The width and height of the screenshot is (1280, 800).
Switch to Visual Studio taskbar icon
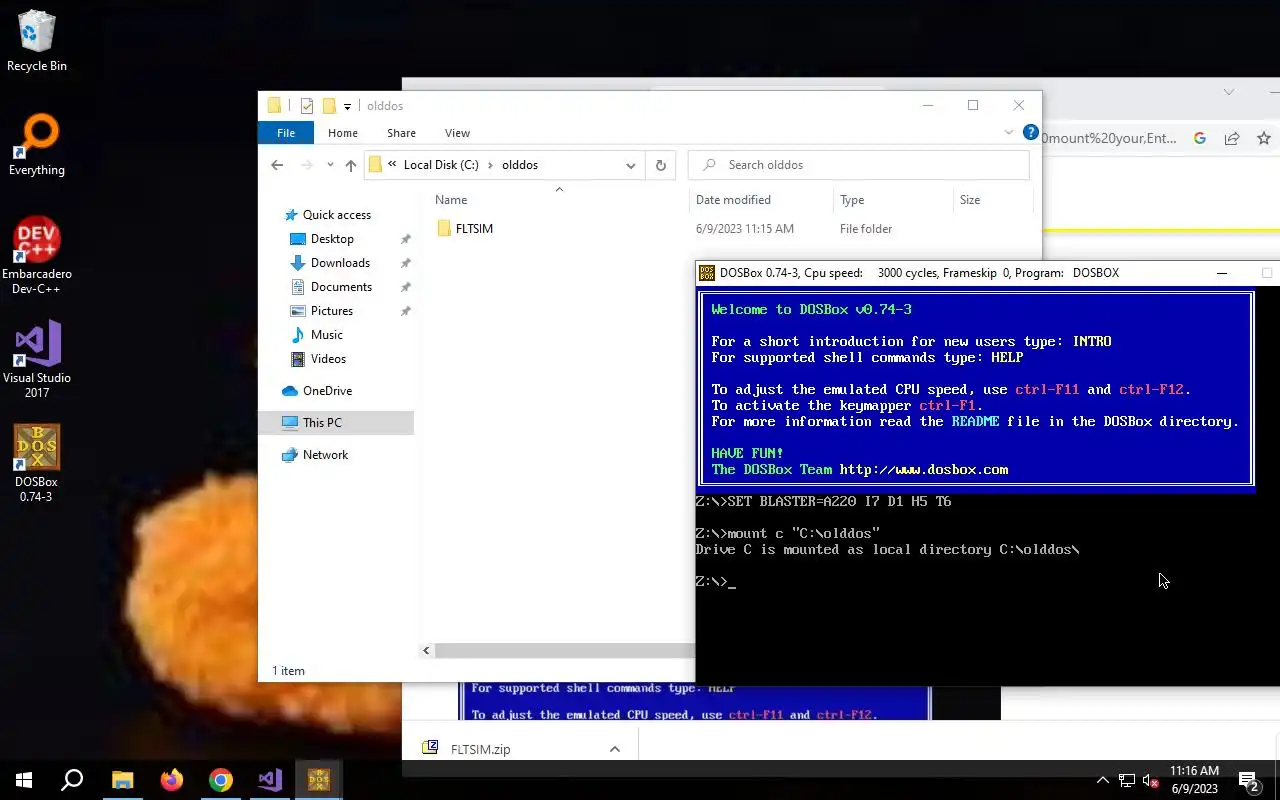coord(270,780)
